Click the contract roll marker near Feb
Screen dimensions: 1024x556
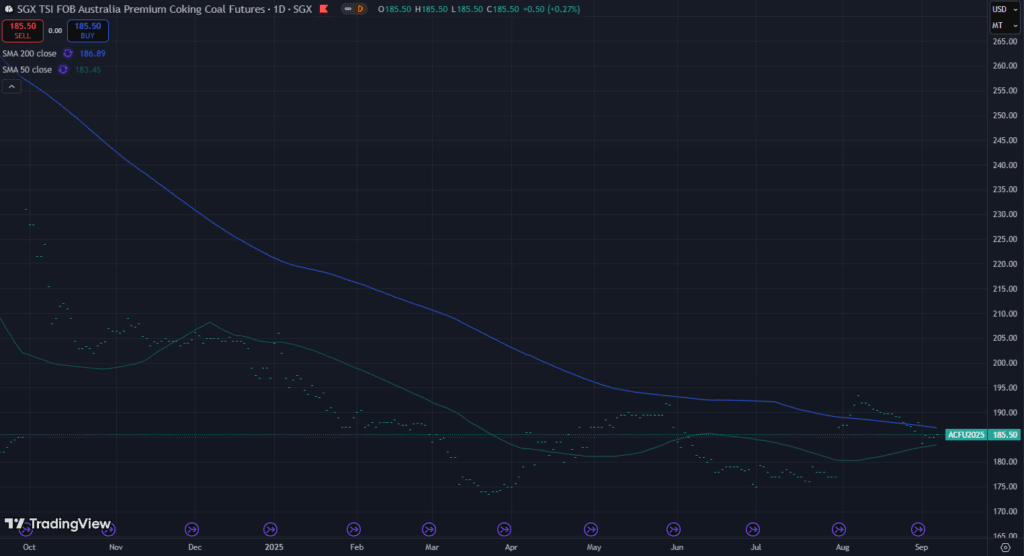coord(354,529)
